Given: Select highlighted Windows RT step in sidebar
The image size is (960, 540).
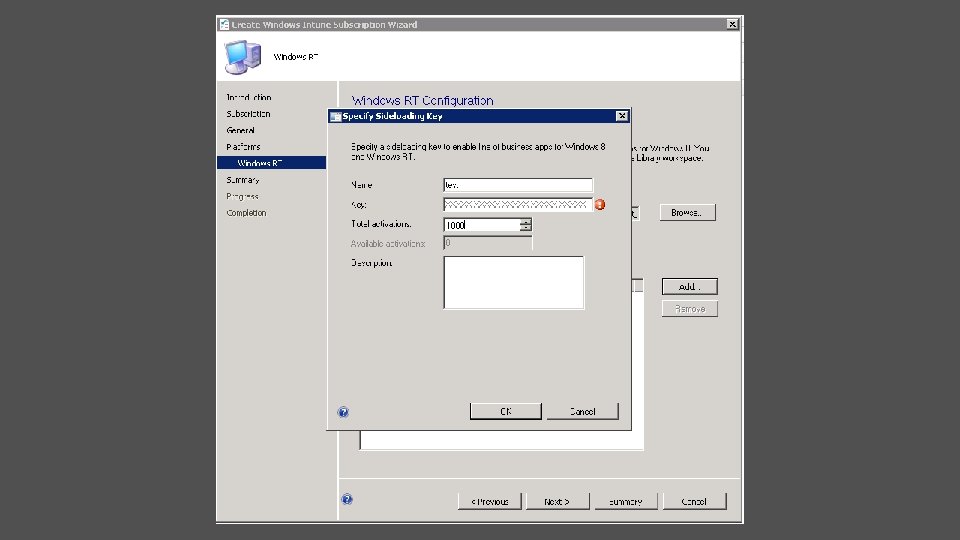Looking at the screenshot, I should [x=271, y=163].
